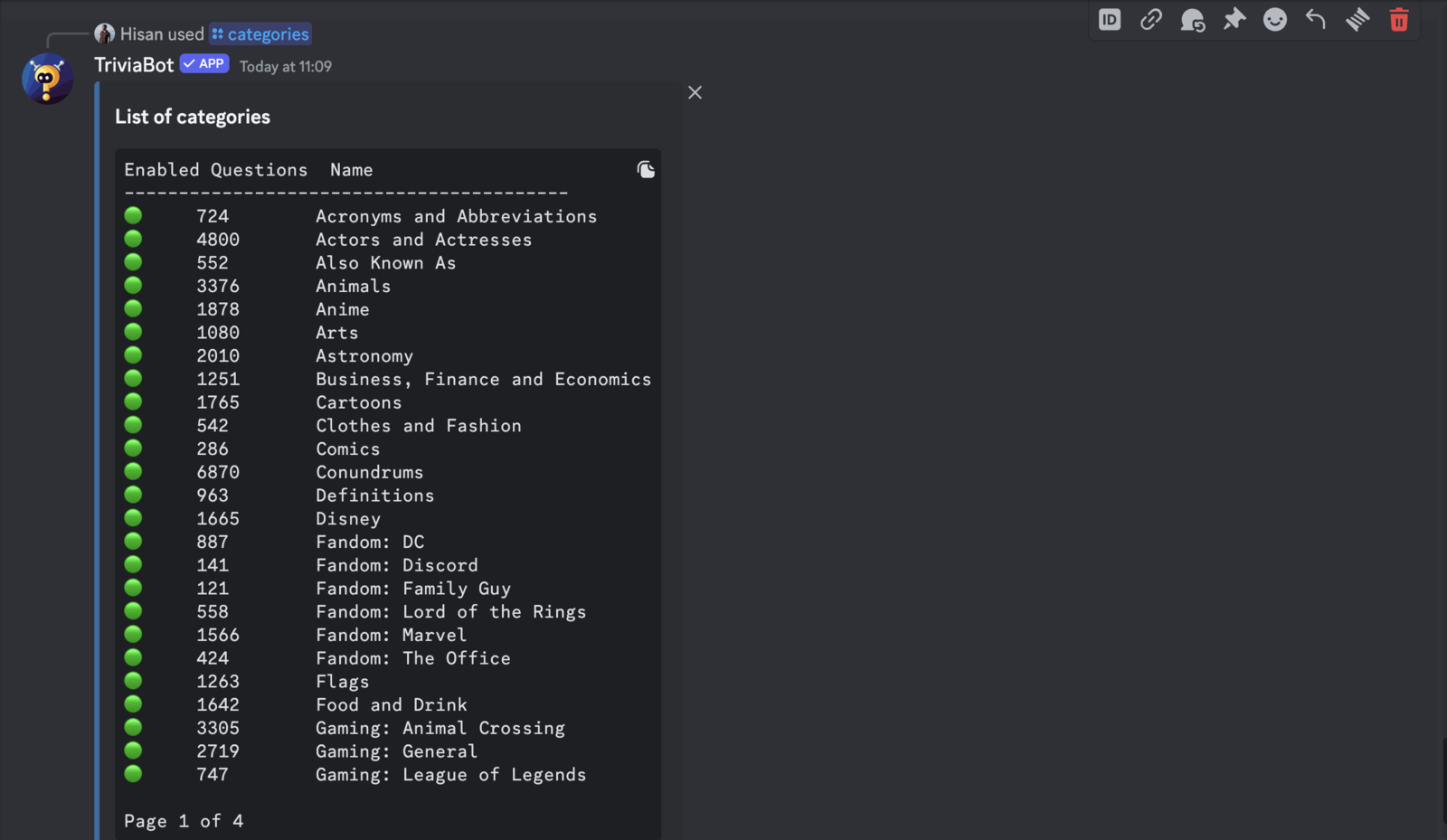
Task: Set a reminder with the bell icon
Action: coord(1192,19)
